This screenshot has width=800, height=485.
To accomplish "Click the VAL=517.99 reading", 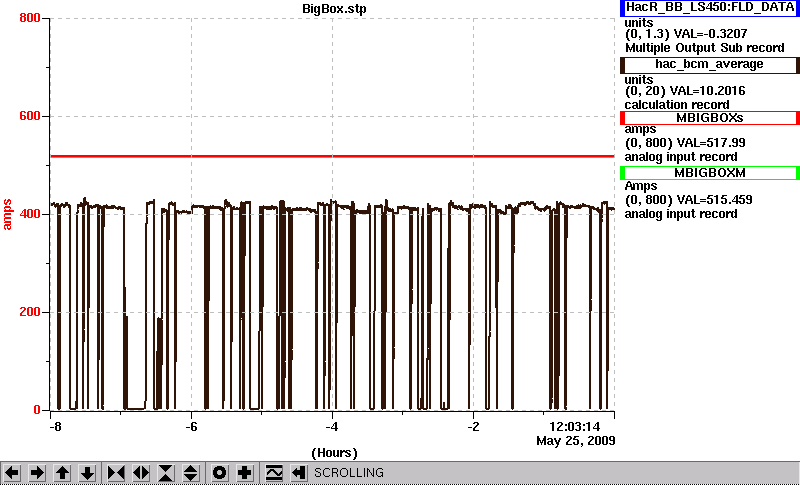I will pos(710,143).
